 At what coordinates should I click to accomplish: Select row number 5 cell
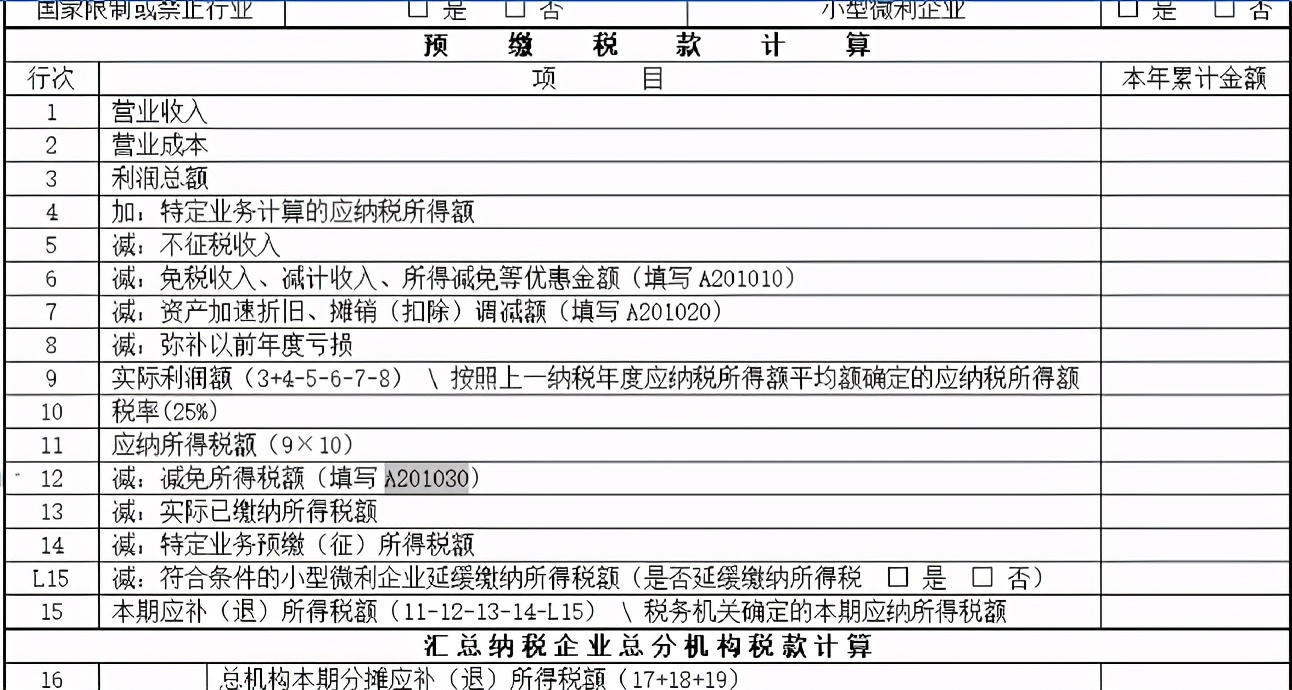(50, 245)
